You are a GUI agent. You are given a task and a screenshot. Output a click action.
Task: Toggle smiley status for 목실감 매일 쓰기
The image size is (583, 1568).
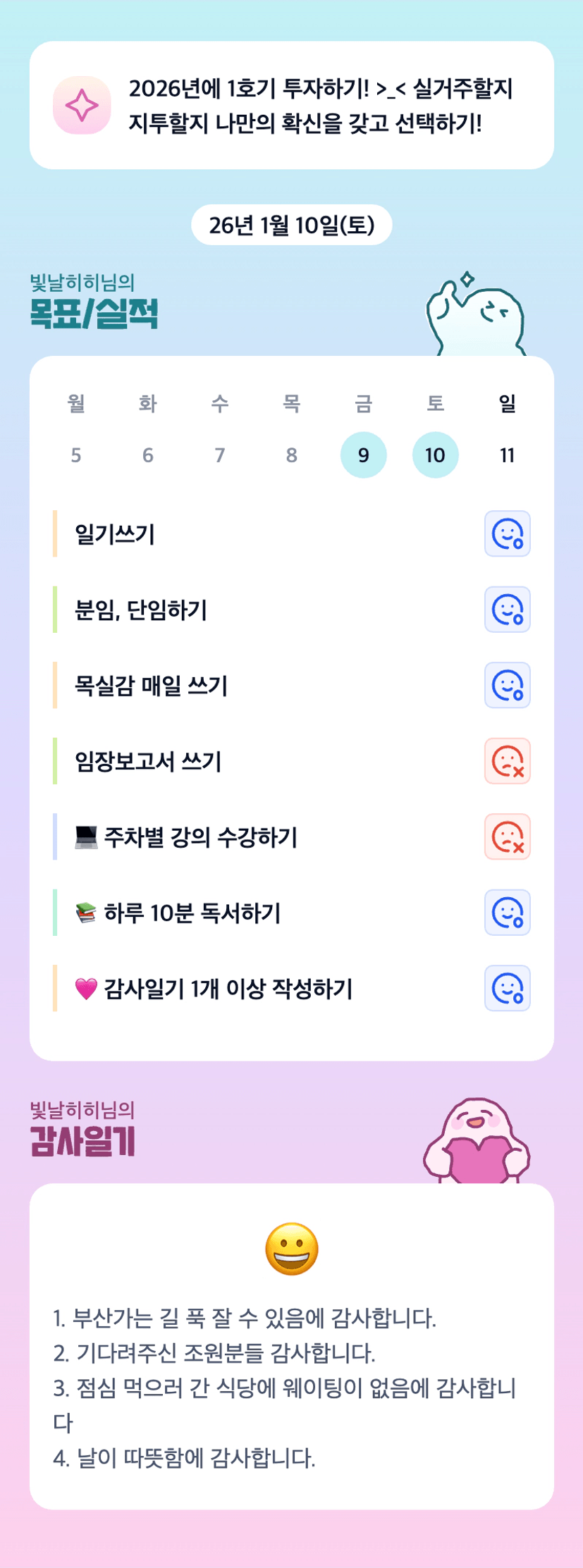tap(507, 685)
